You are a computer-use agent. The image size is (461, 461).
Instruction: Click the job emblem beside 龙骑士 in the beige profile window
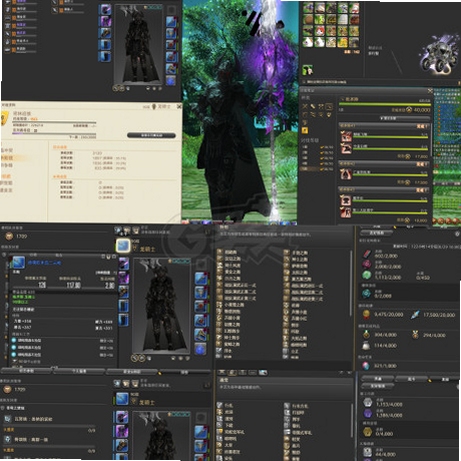pos(154,106)
